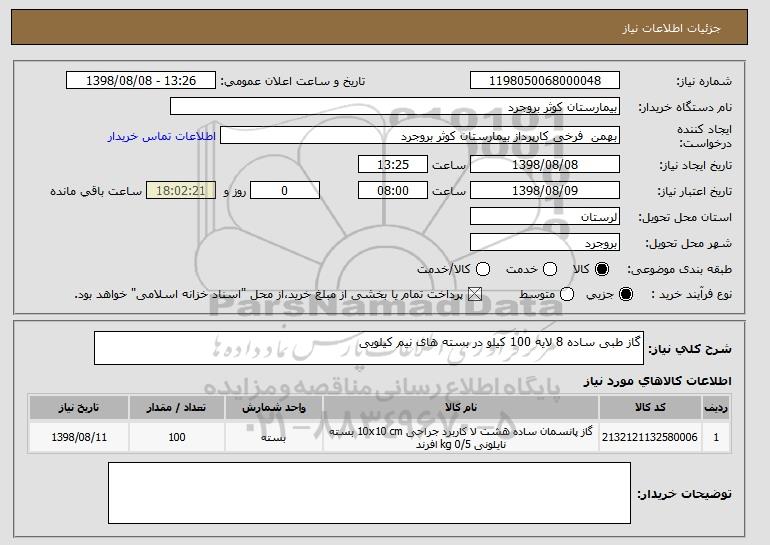The image size is (770, 545).
Task: Click the delivery city field بروجرد
Action: coord(545,243)
